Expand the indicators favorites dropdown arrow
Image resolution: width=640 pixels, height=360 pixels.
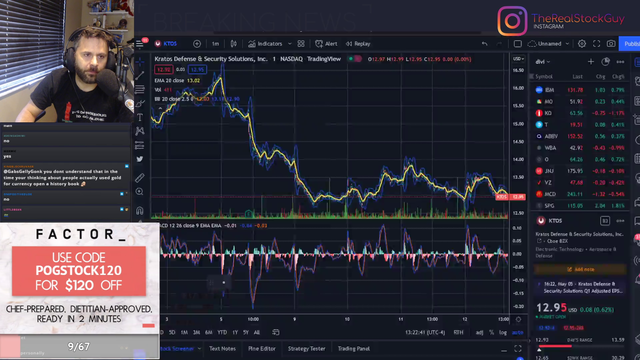pyautogui.click(x=290, y=44)
